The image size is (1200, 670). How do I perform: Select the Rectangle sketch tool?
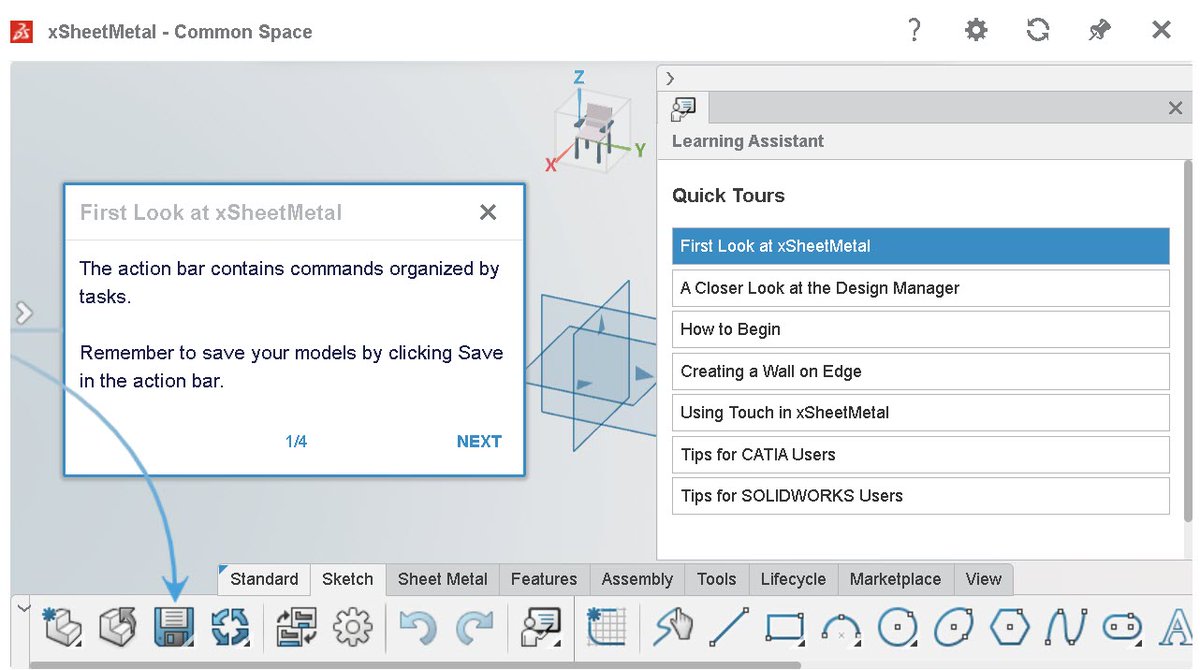click(x=786, y=628)
